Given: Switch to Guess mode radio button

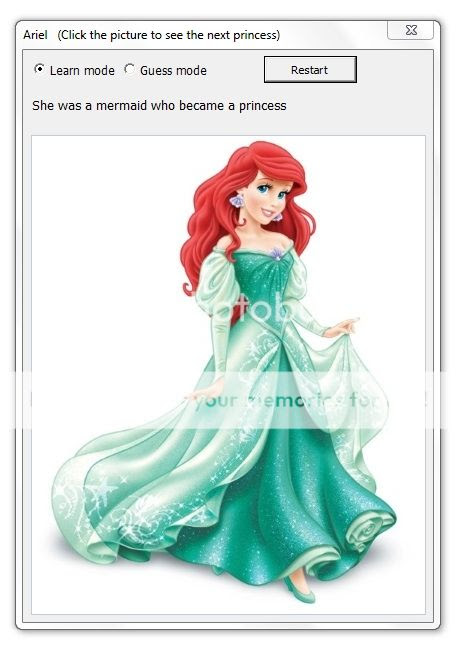Looking at the screenshot, I should click(x=129, y=69).
